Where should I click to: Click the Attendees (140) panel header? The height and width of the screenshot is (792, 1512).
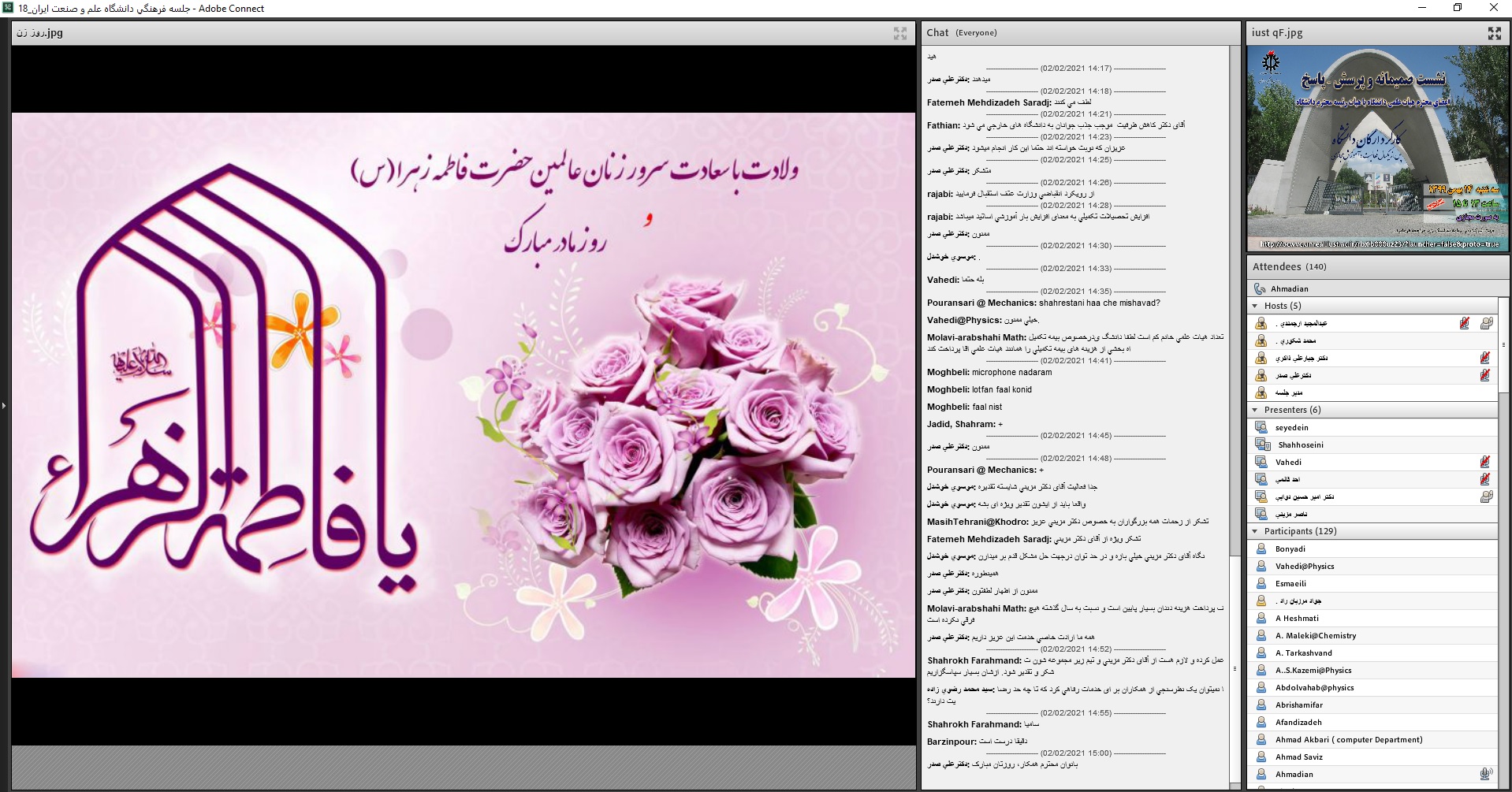(1290, 267)
